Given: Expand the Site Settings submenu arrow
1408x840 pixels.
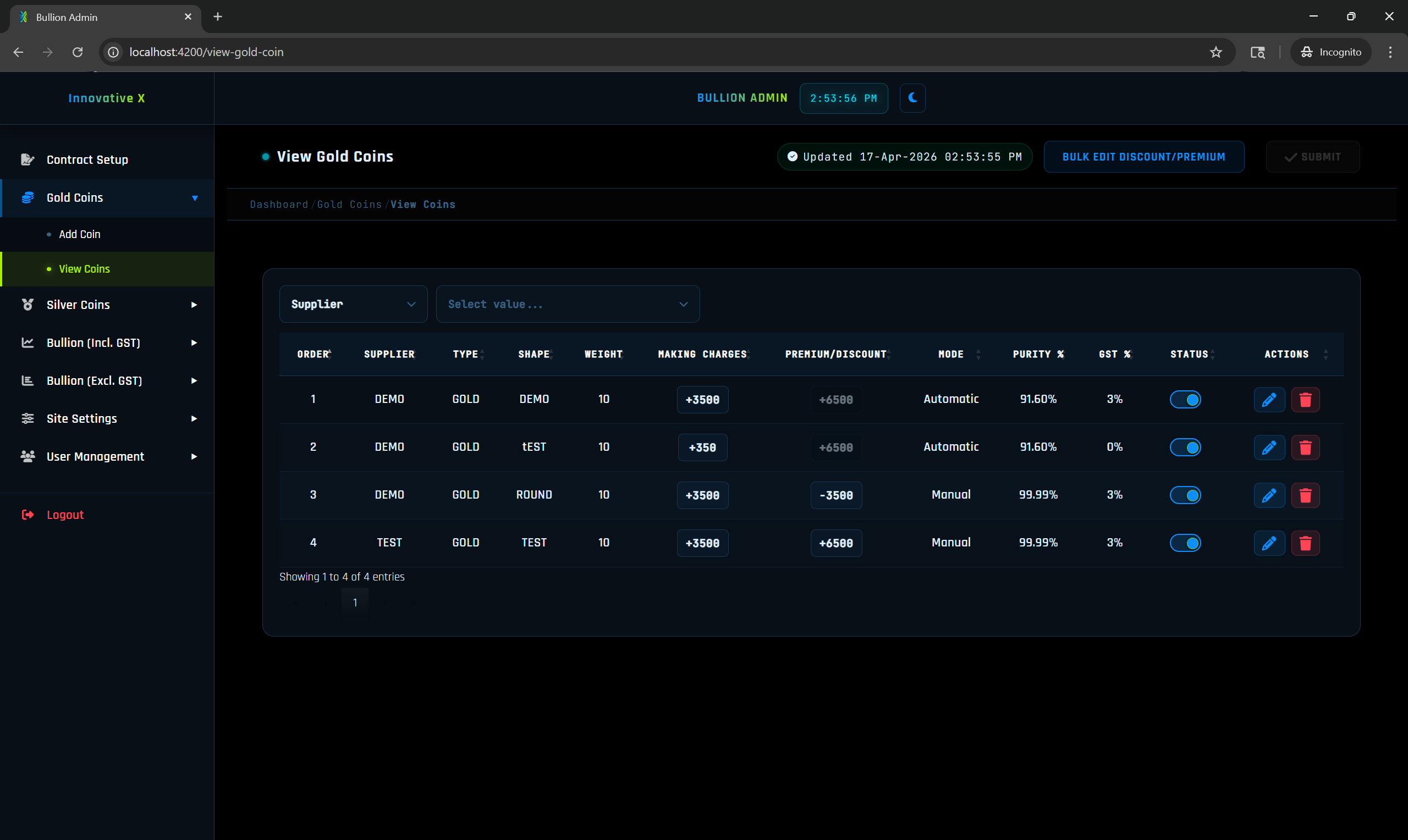Looking at the screenshot, I should [x=194, y=418].
